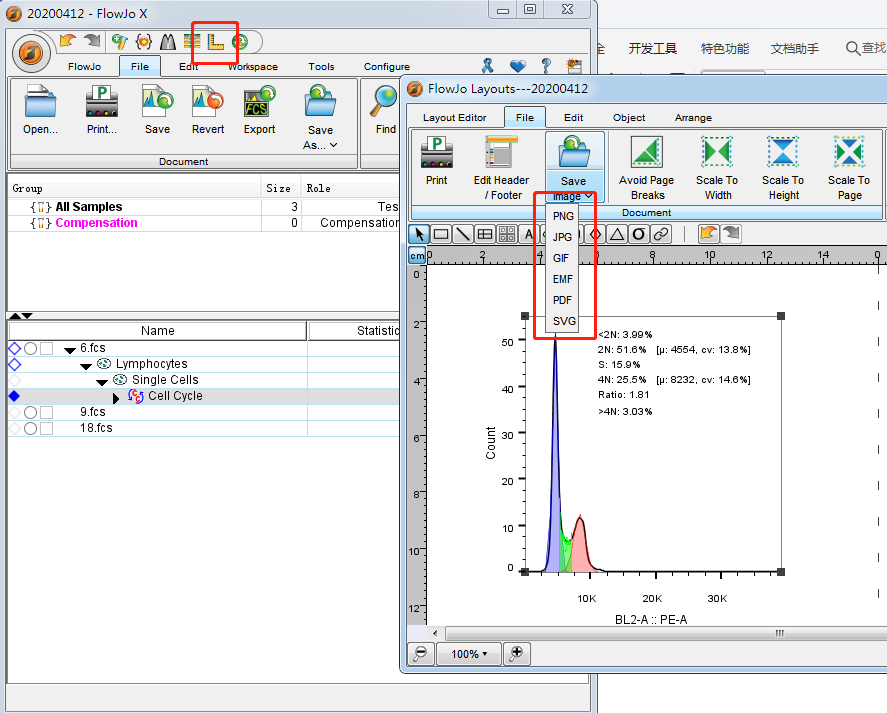Screen dimensions: 887x713
Task: Toggle the circle marker on 9.fcs row
Action: (31, 413)
